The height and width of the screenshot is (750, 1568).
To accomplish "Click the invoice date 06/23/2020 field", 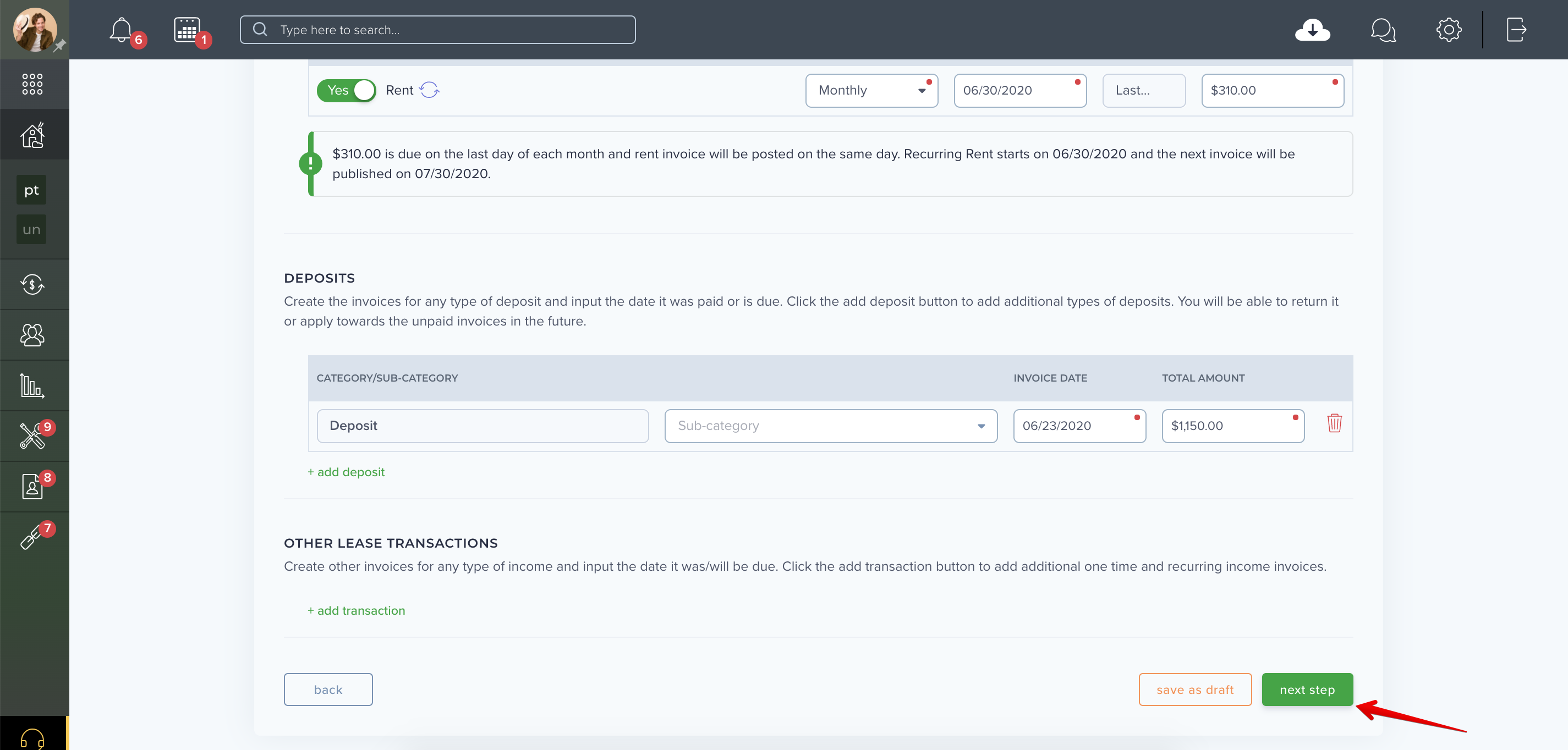I will tap(1080, 426).
